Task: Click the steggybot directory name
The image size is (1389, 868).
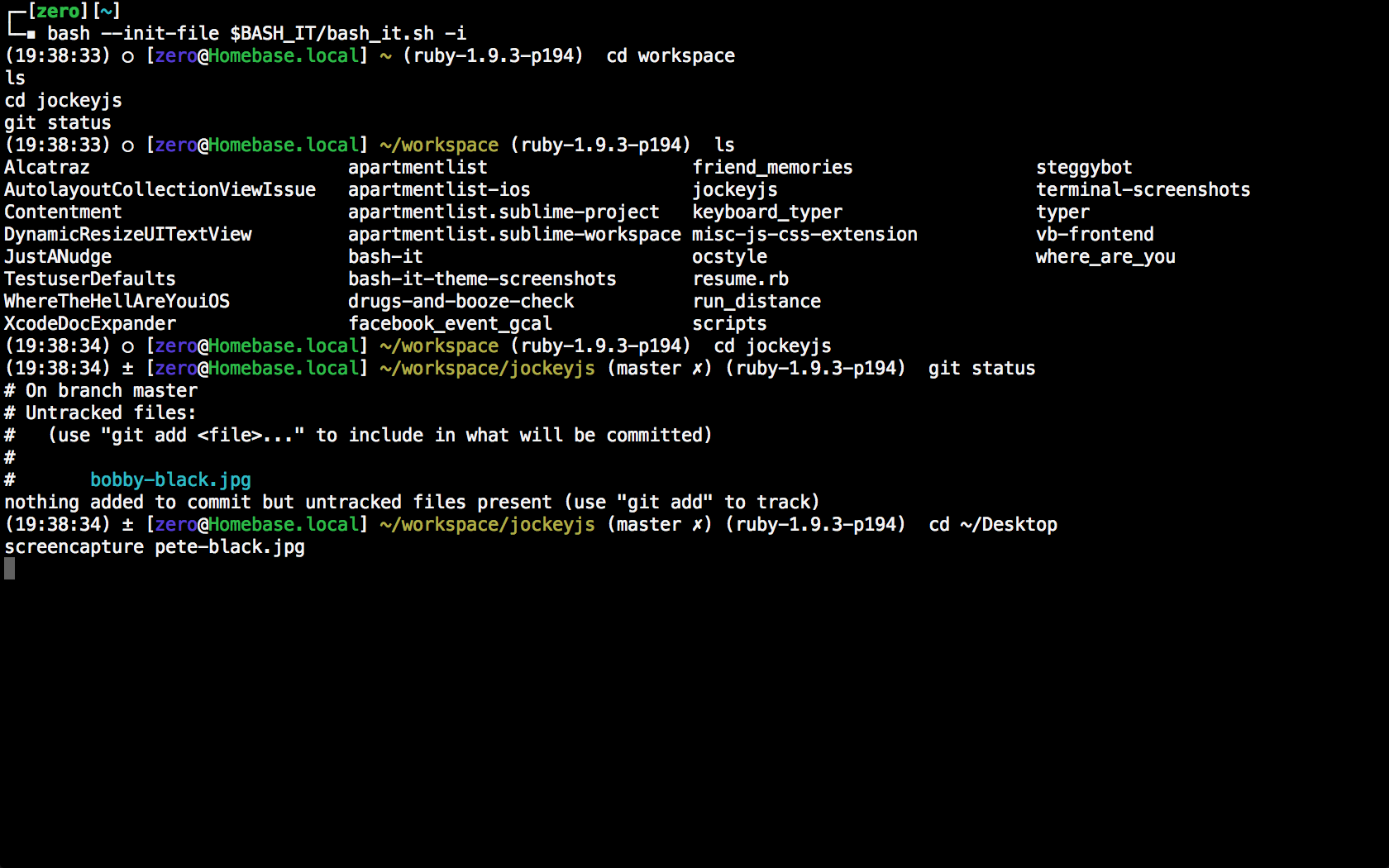Action: point(1084,167)
